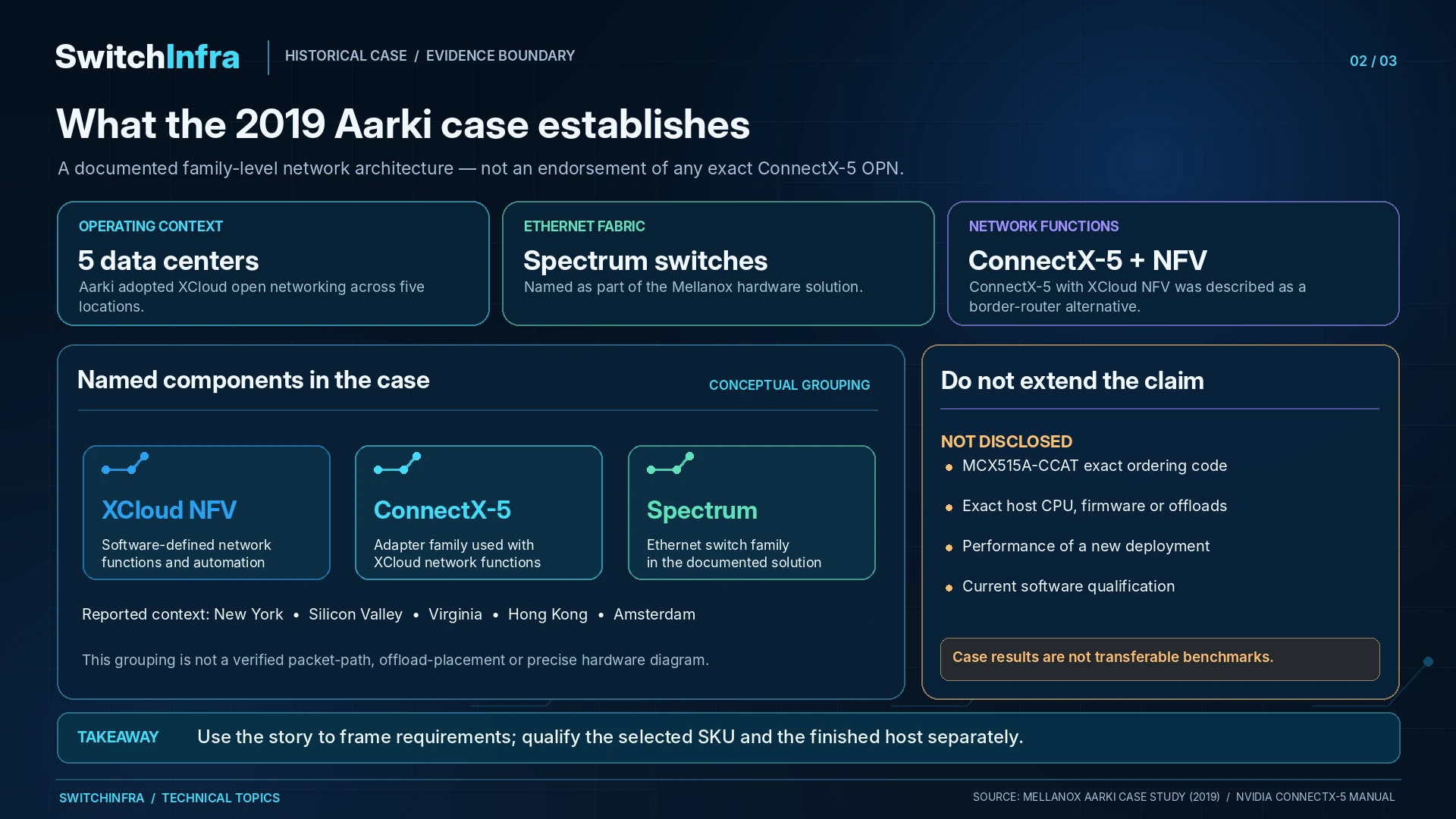Click the 02 / 03 page indicator

pos(1373,61)
